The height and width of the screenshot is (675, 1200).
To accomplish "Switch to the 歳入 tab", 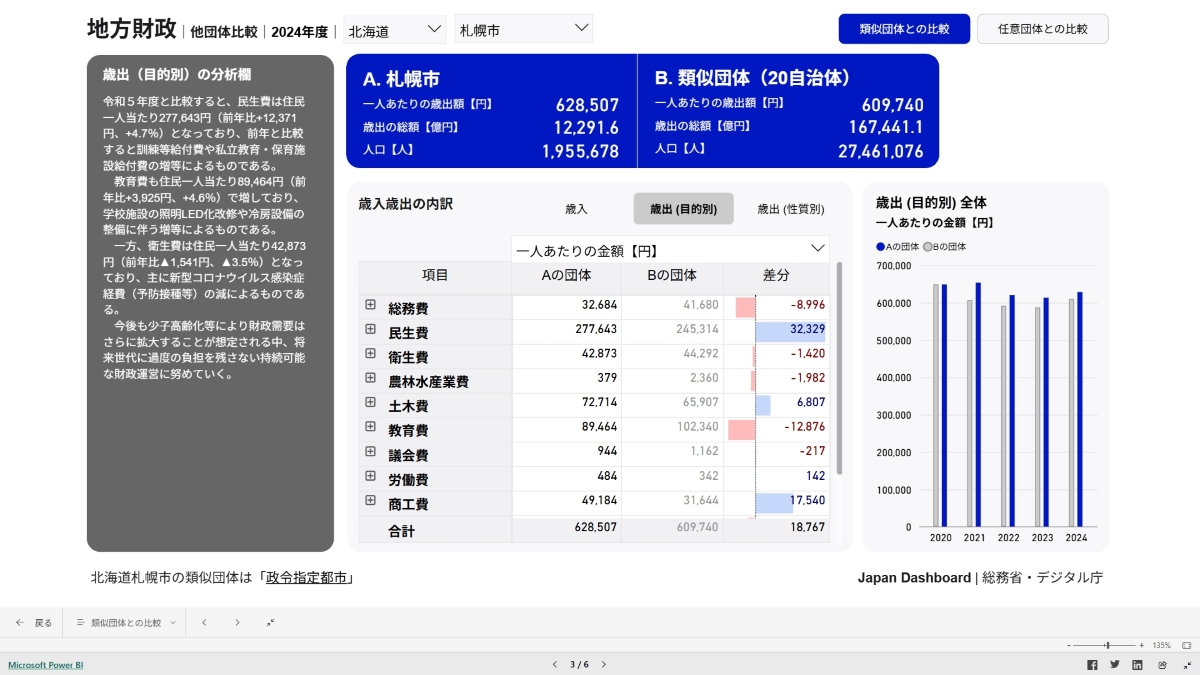I will click(577, 209).
